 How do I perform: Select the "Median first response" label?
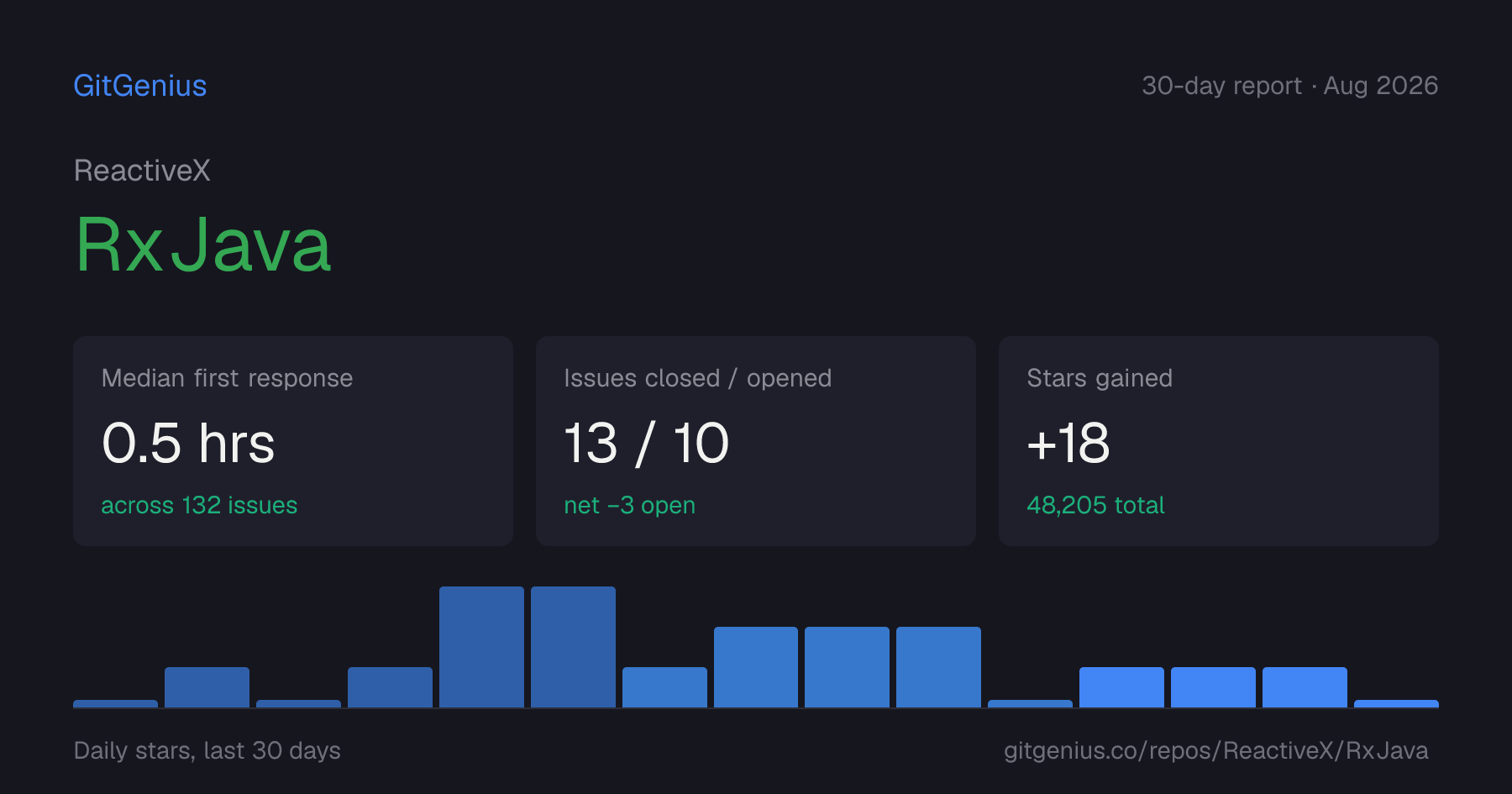coord(227,378)
